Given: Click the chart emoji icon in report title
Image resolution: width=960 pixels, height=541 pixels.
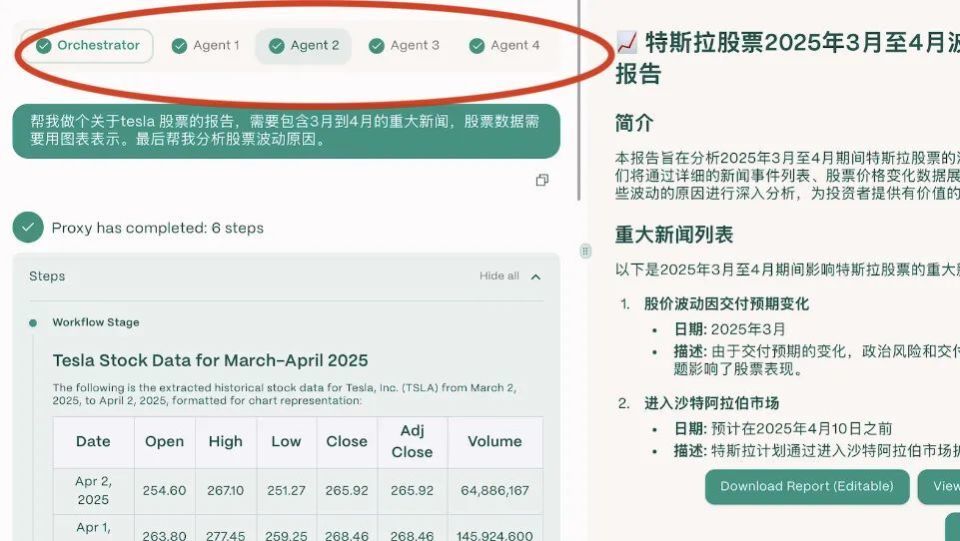Looking at the screenshot, I should click(626, 43).
